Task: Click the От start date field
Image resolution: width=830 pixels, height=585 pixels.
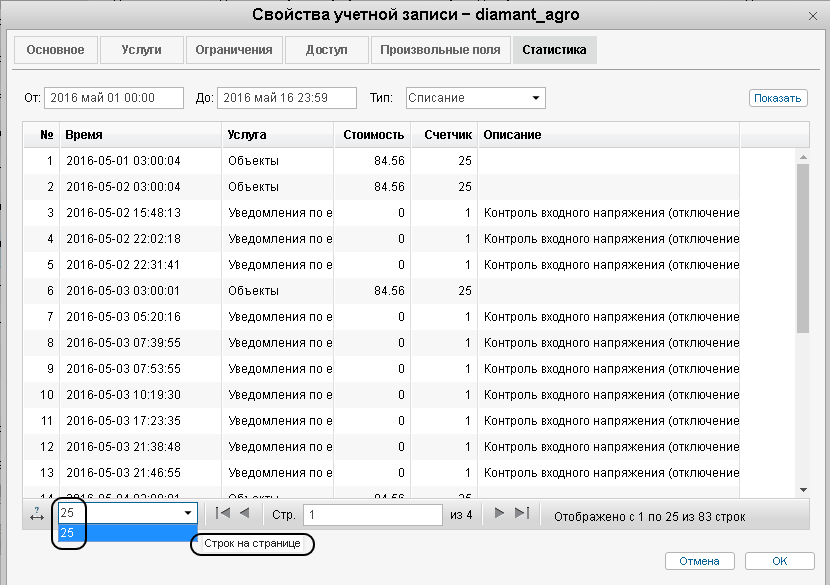Action: pyautogui.click(x=113, y=98)
